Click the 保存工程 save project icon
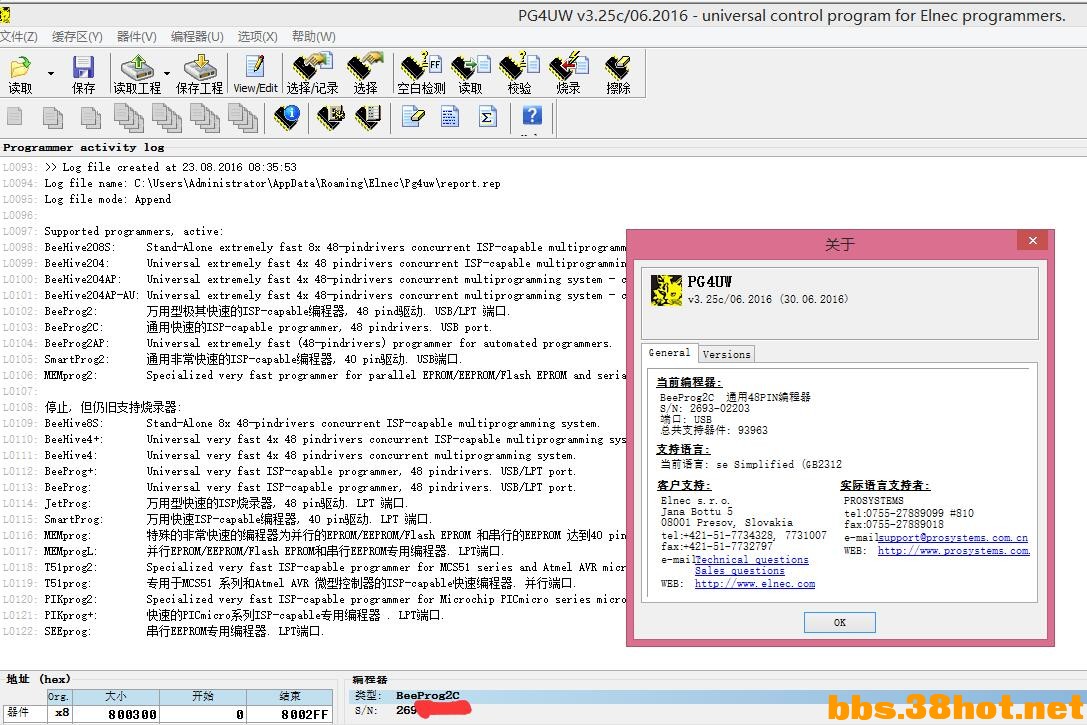The height and width of the screenshot is (725, 1087). [x=200, y=73]
